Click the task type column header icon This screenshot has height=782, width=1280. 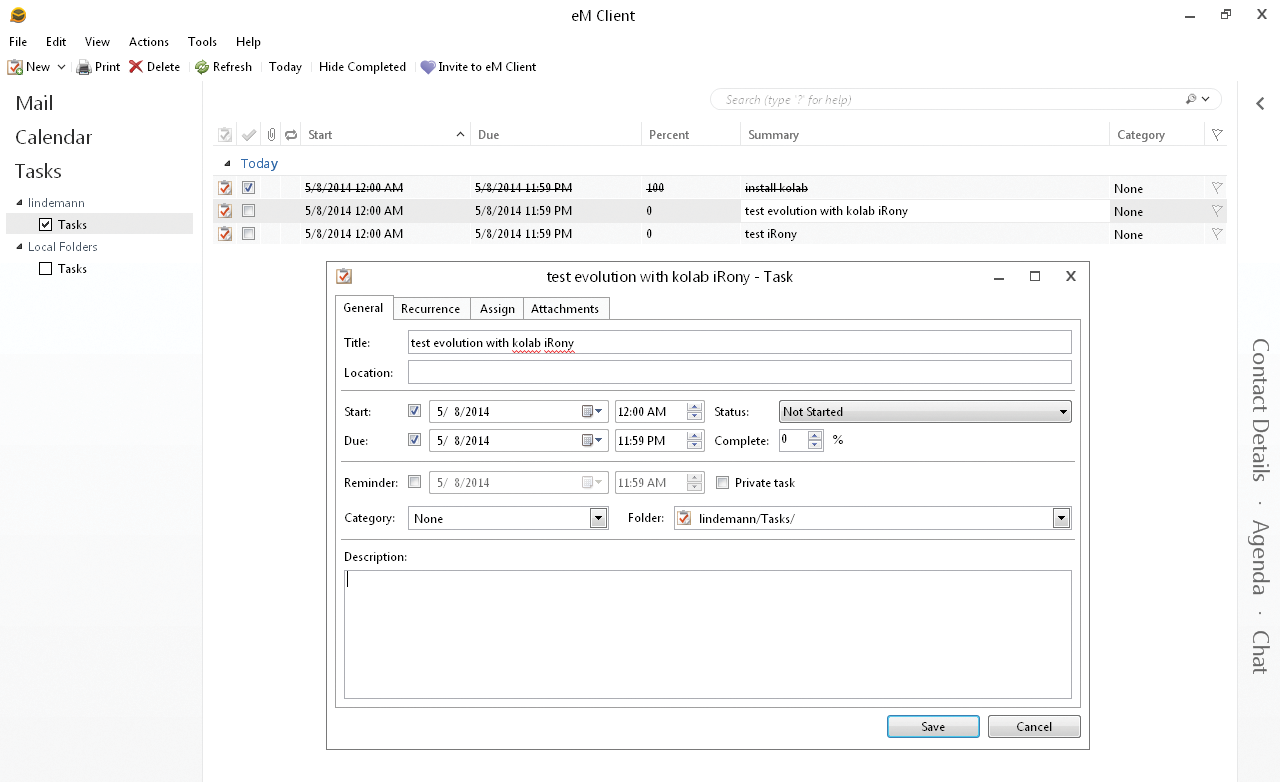coord(225,134)
